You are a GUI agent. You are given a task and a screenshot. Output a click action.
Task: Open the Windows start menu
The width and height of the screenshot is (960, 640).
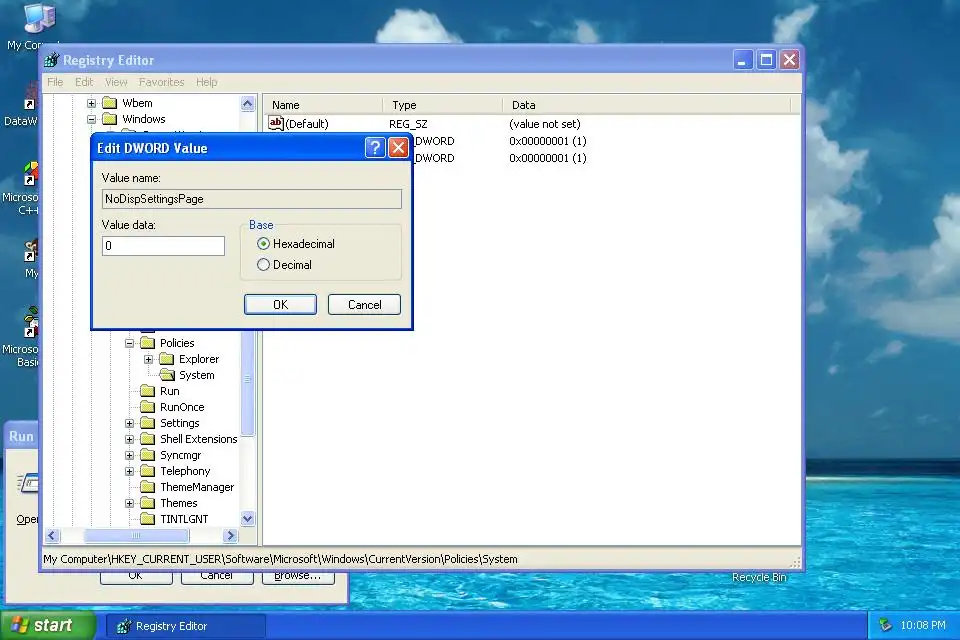click(48, 625)
